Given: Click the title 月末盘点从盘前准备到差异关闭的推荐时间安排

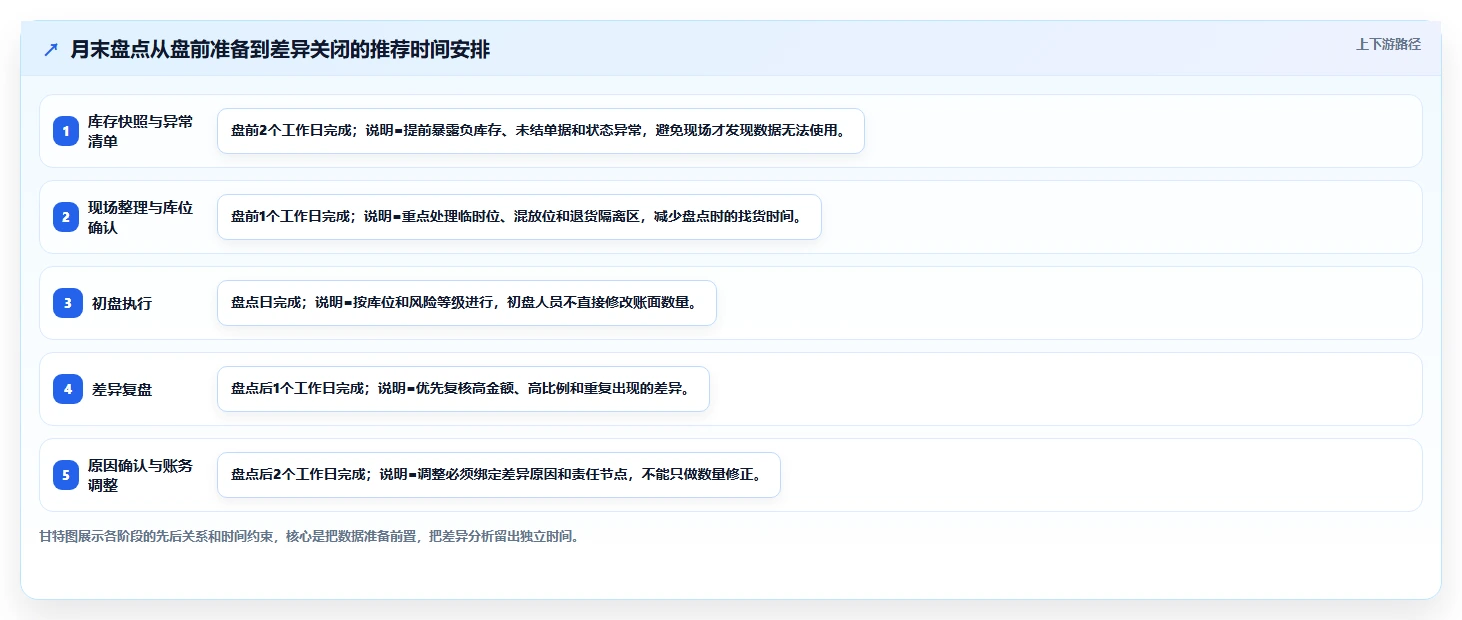Looking at the screenshot, I should click(x=280, y=49).
